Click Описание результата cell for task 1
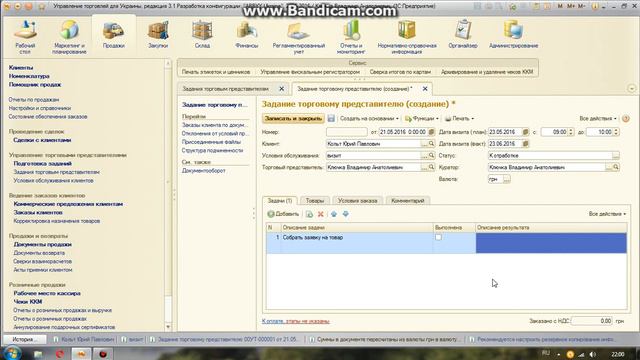The height and width of the screenshot is (360, 640). click(x=551, y=243)
